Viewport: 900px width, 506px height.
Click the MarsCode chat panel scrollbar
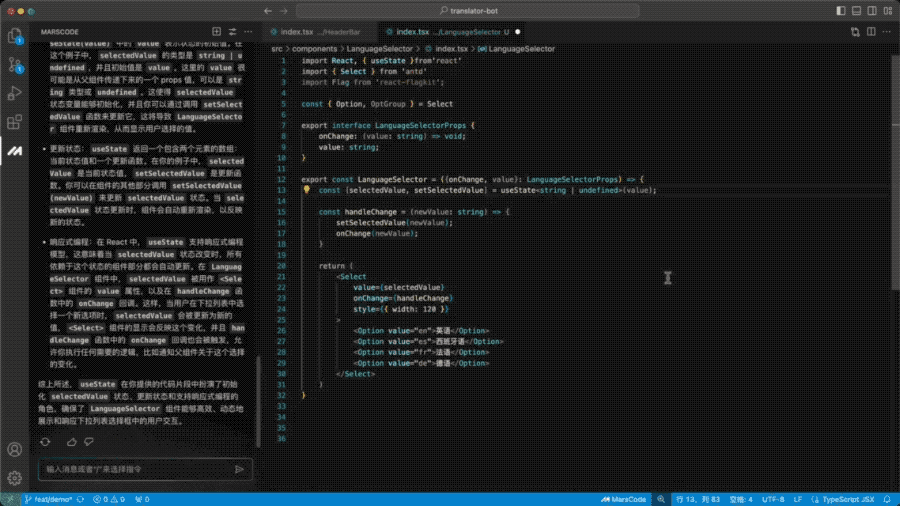point(258,402)
